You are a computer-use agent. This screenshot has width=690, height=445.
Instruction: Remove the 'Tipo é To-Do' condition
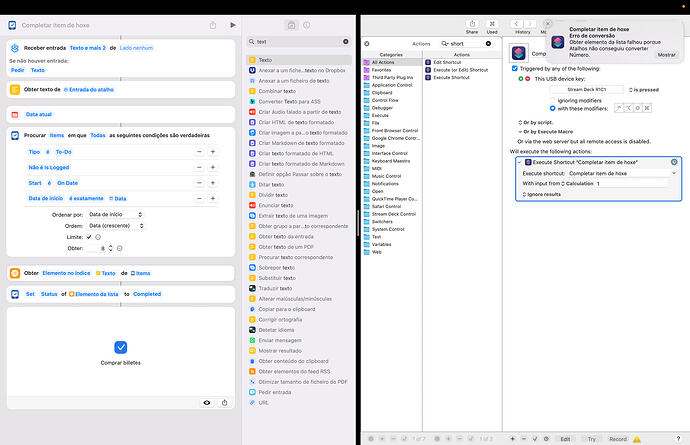(199, 152)
